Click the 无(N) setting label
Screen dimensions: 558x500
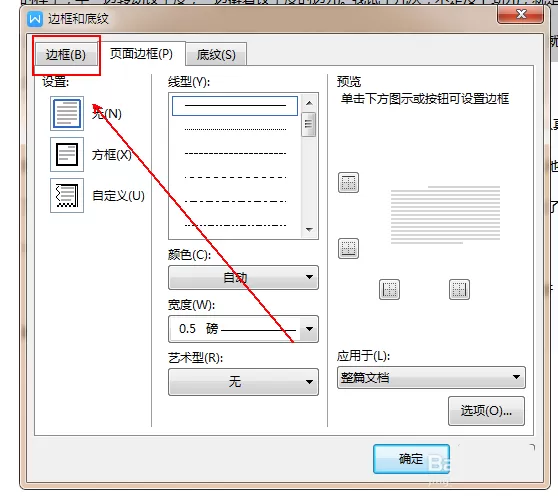(107, 114)
